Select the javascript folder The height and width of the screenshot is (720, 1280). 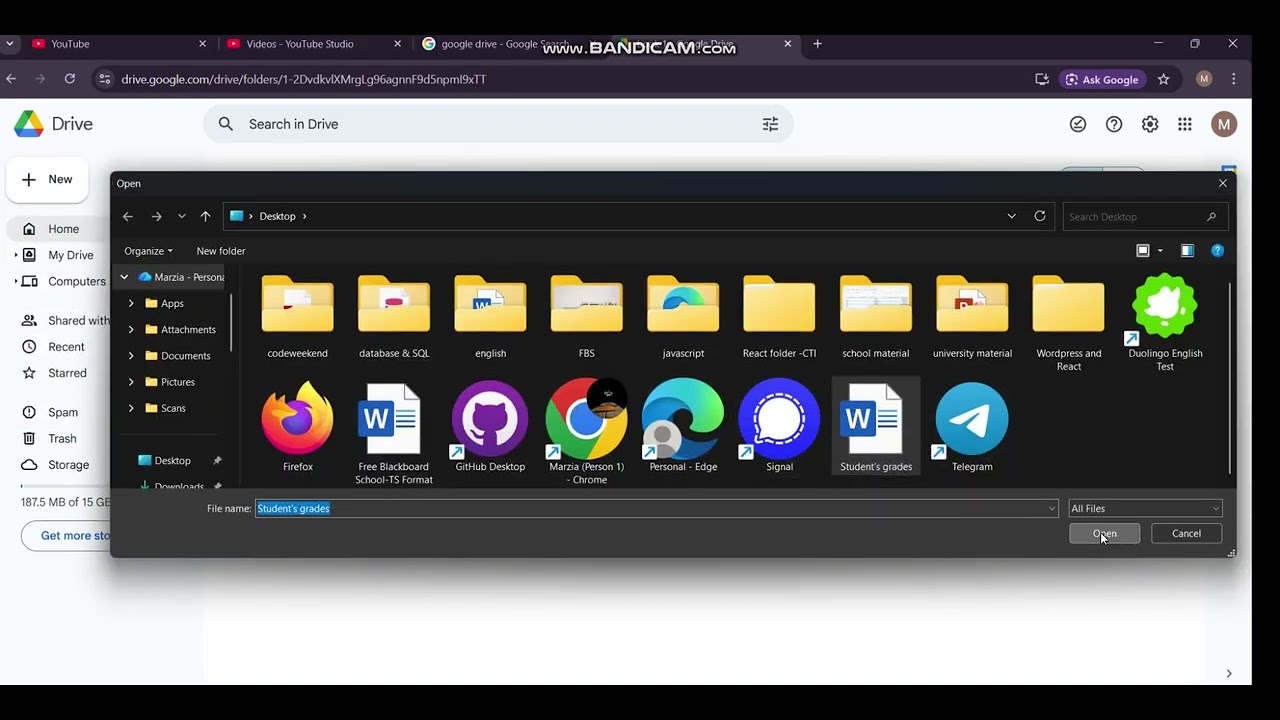[683, 317]
